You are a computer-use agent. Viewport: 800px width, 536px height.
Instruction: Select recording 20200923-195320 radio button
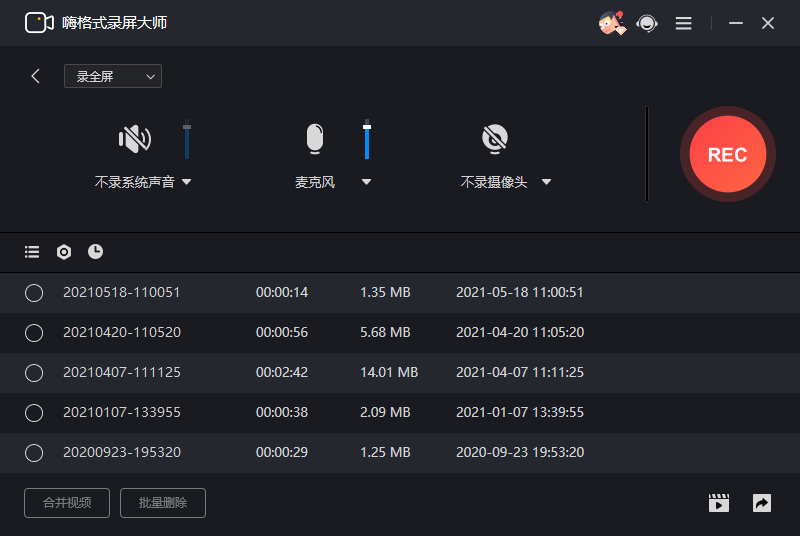34,453
